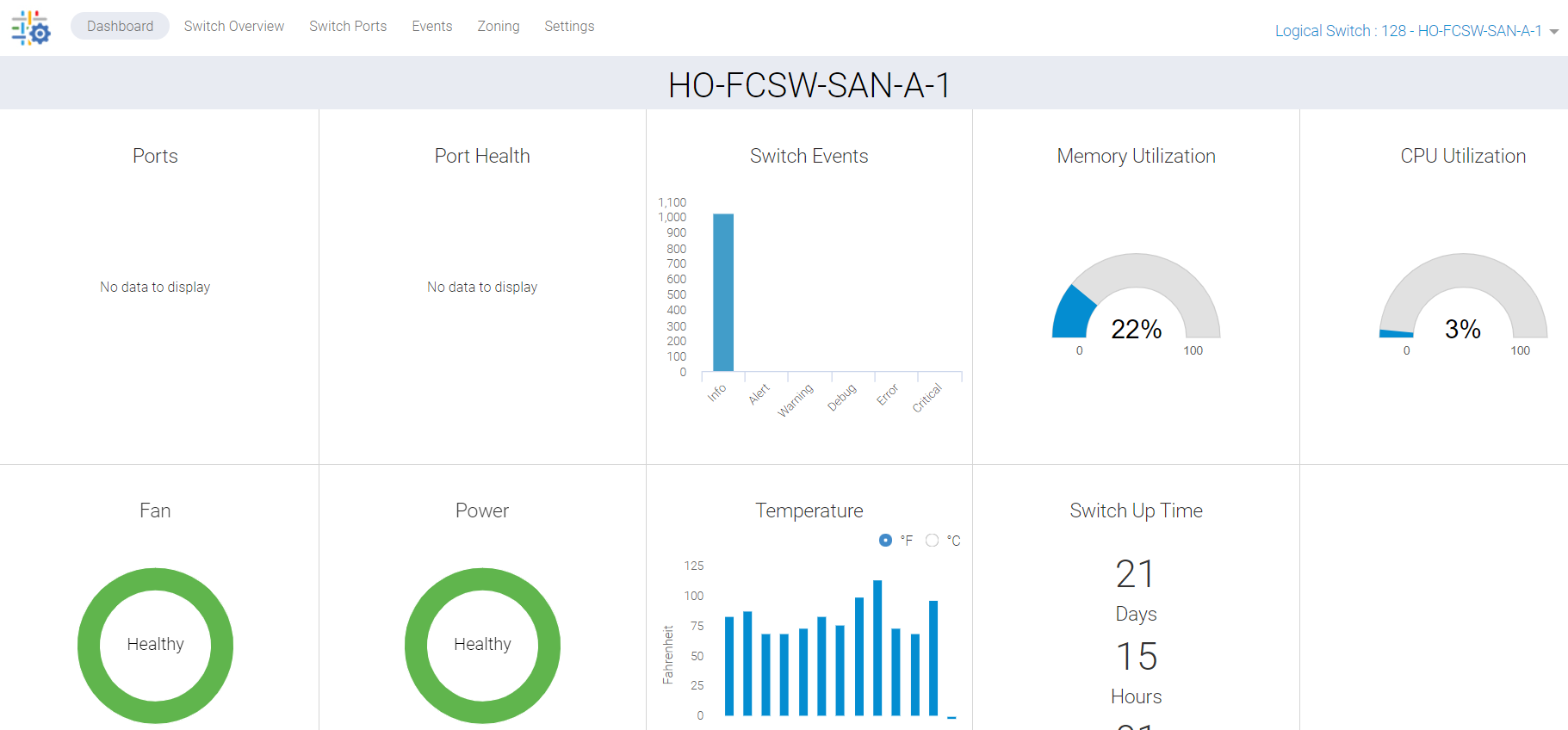Open the Dashboard tab
The width and height of the screenshot is (1568, 730).
120,26
